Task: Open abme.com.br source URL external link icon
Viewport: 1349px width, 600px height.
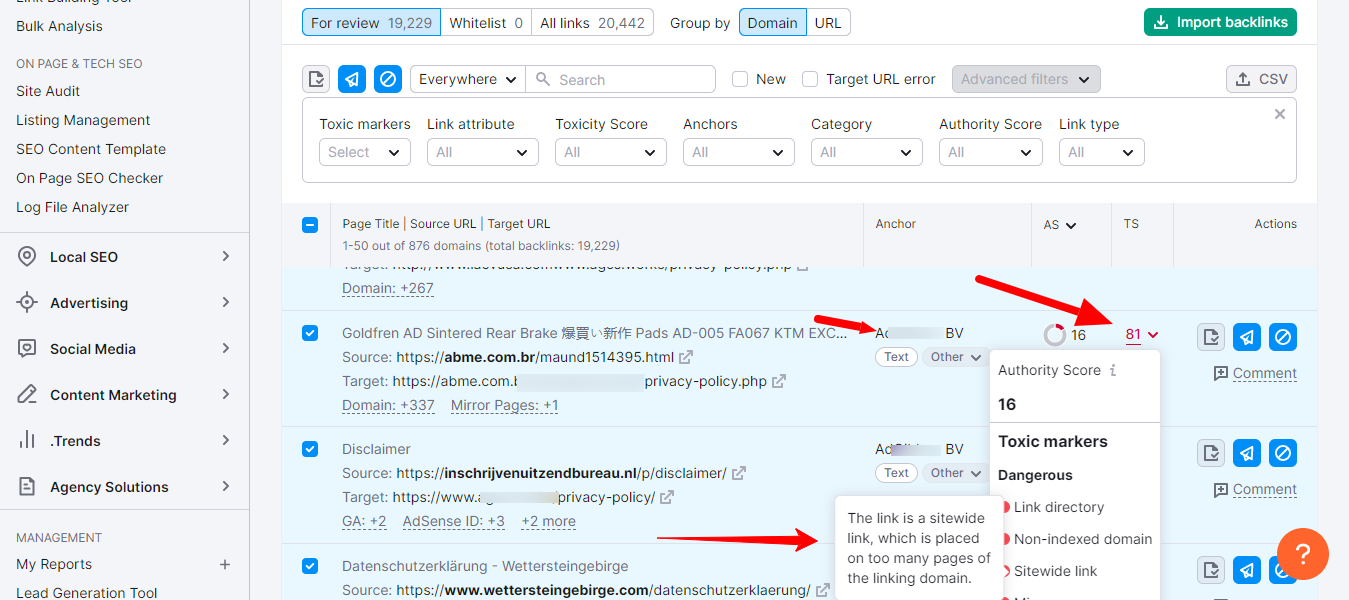Action: click(x=686, y=357)
